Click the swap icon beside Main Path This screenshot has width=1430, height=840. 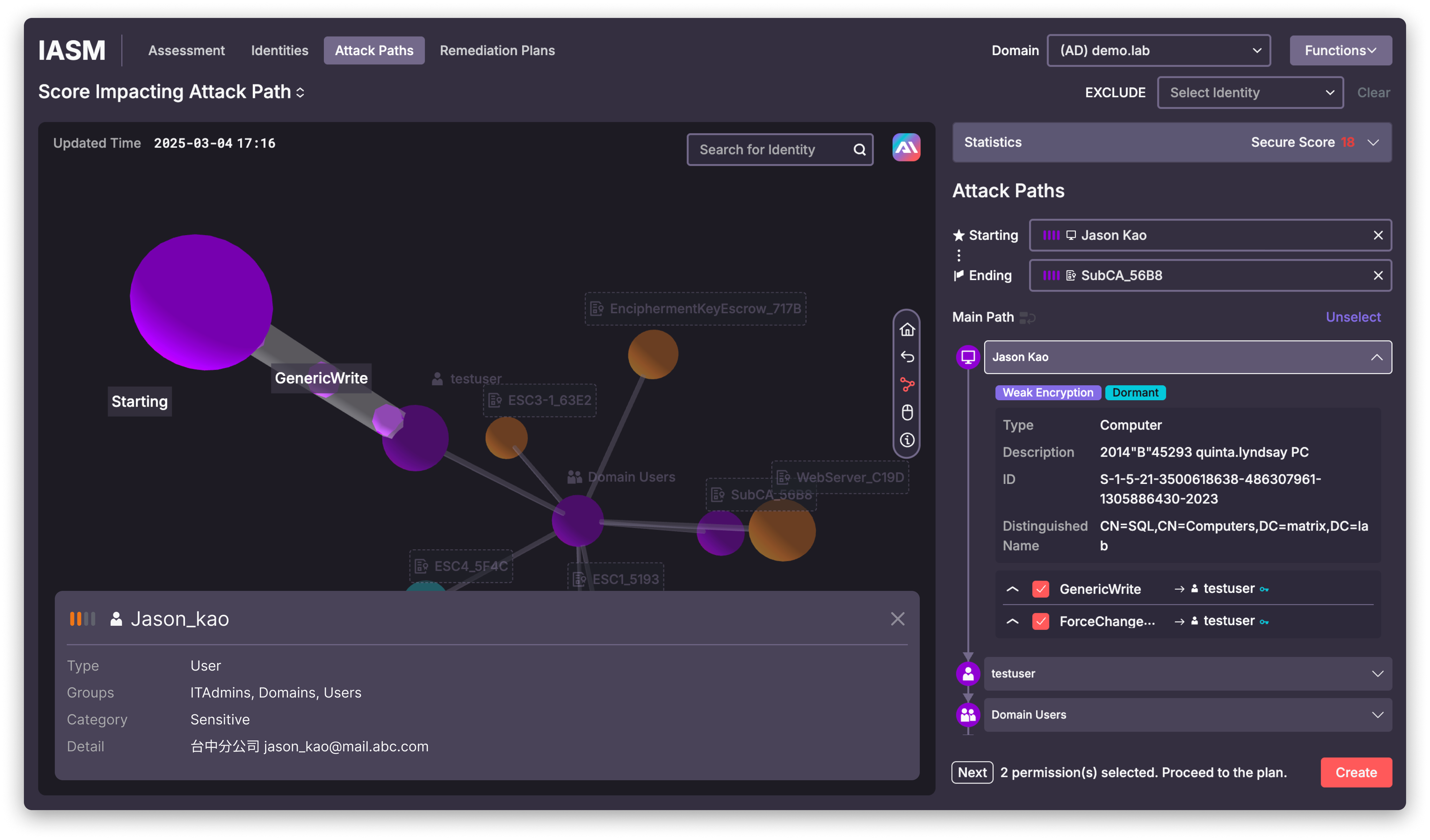pos(1028,318)
